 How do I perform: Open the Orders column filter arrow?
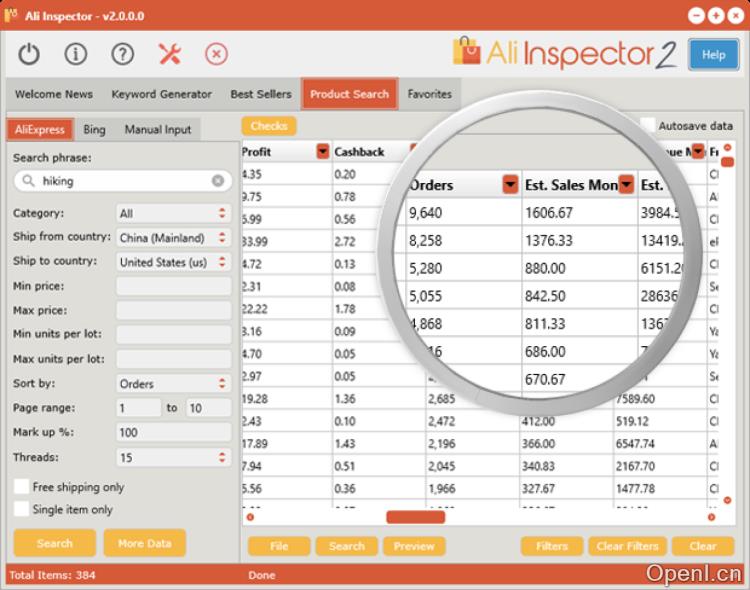[x=510, y=184]
